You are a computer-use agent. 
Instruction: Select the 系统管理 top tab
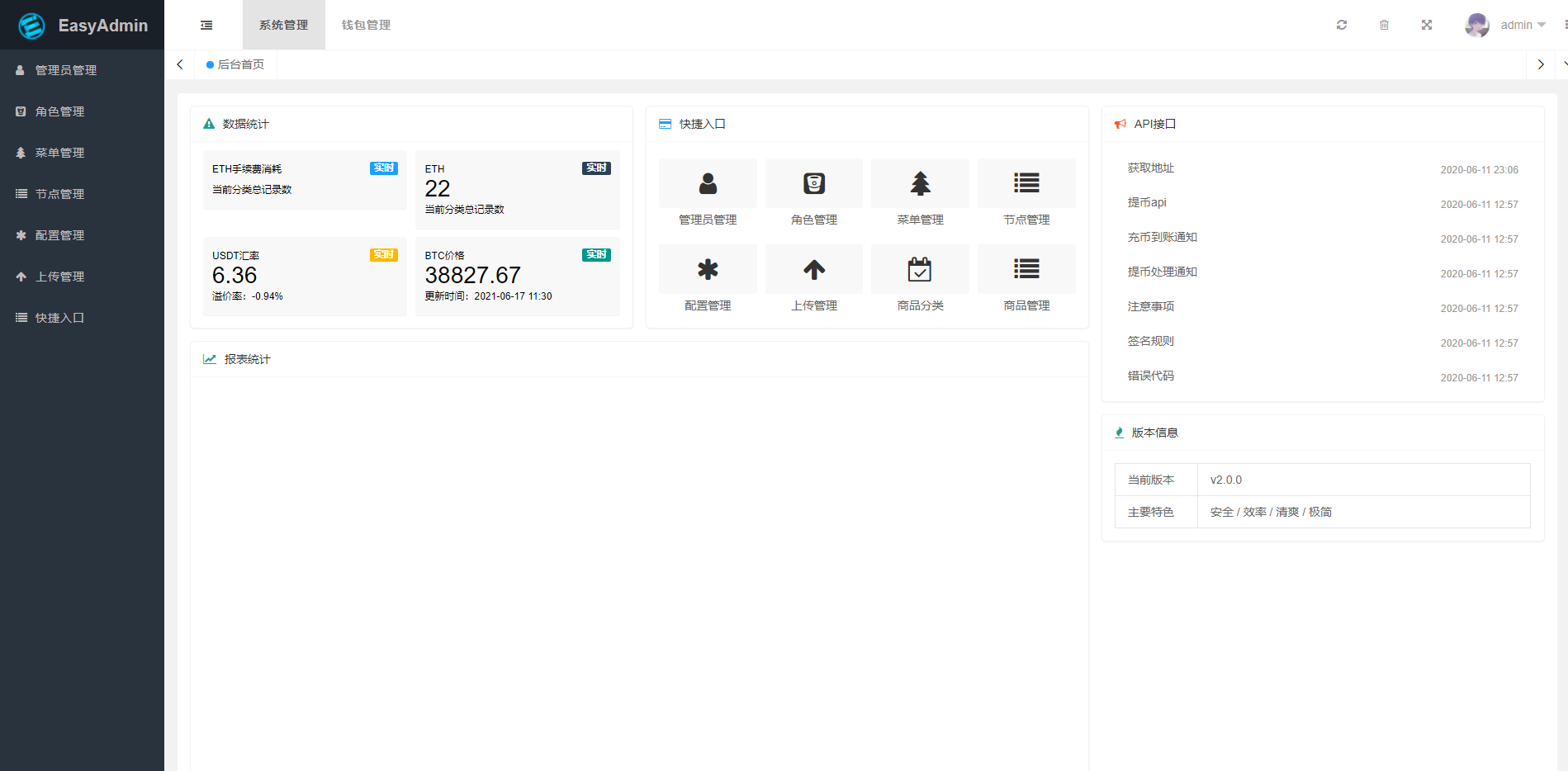283,26
